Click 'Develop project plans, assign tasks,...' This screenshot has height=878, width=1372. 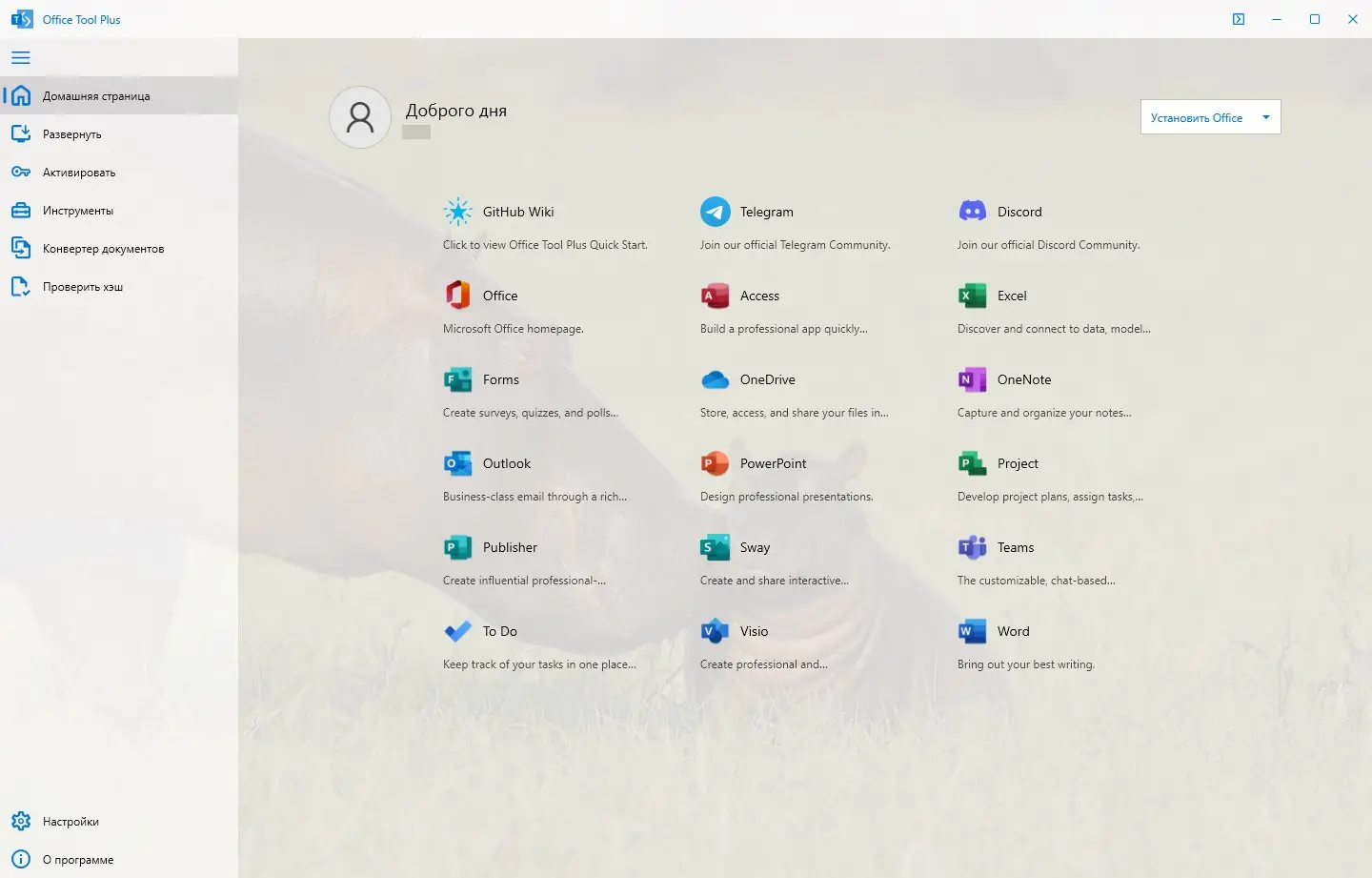click(1050, 497)
